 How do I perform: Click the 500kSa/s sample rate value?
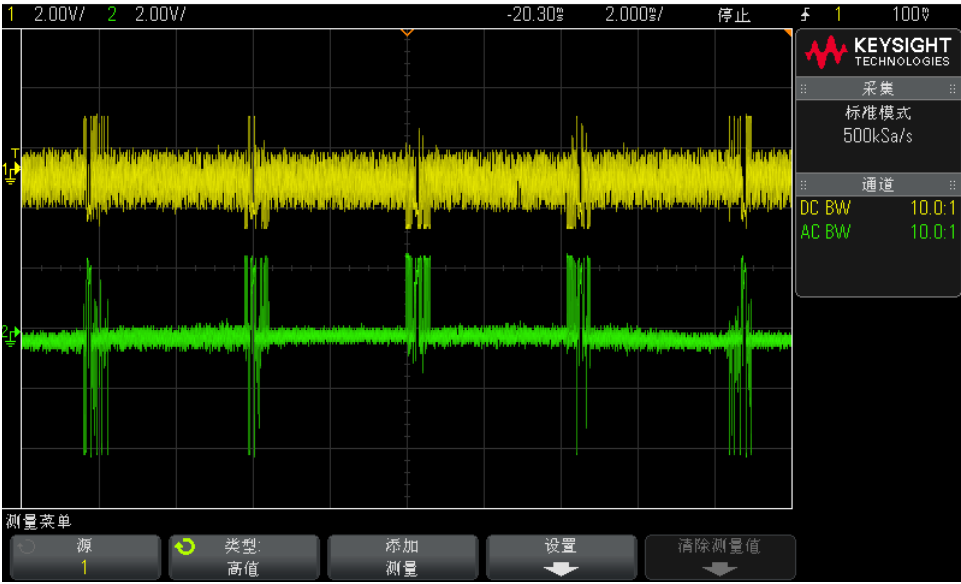click(x=878, y=135)
